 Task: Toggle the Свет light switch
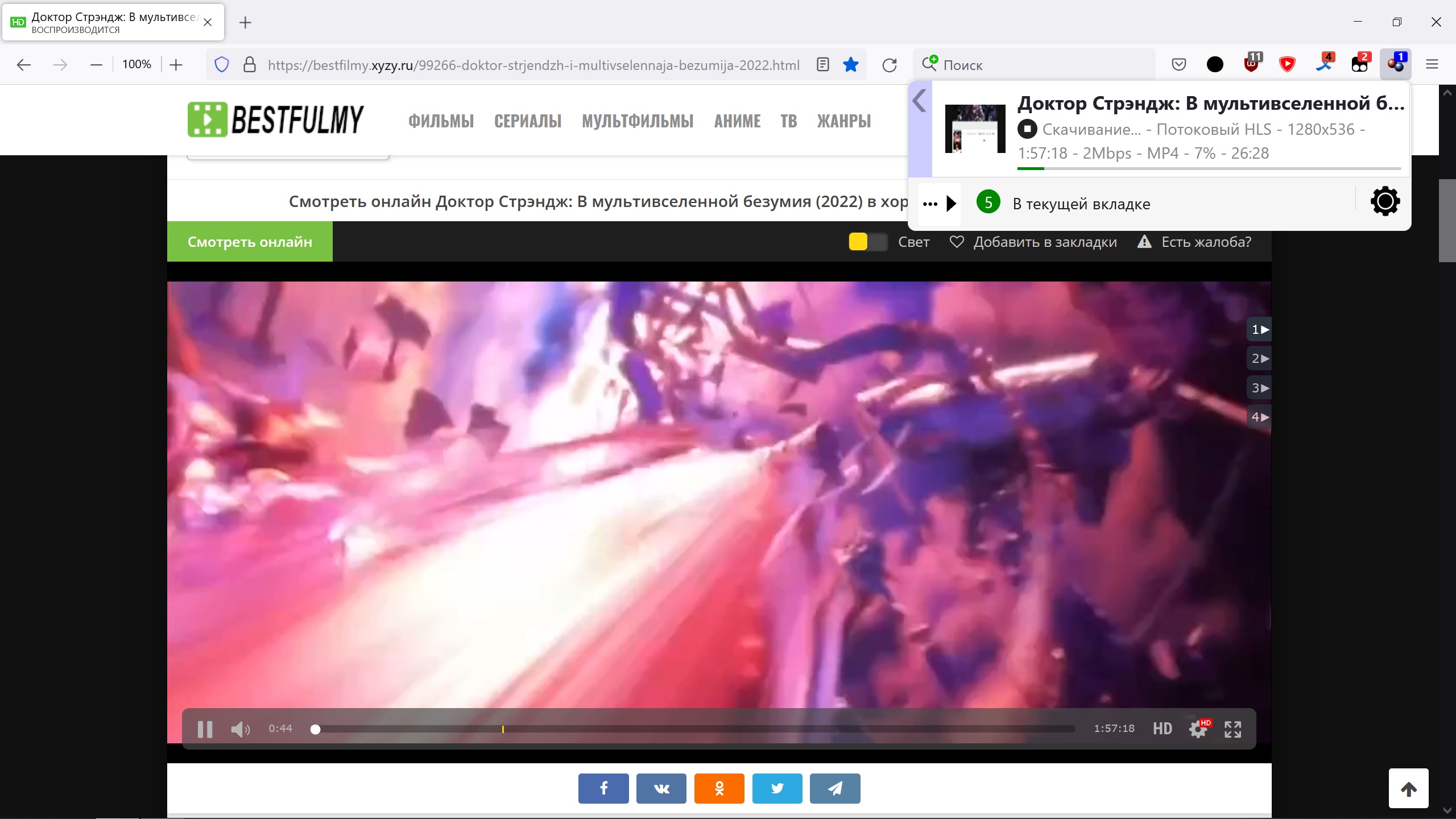867,242
